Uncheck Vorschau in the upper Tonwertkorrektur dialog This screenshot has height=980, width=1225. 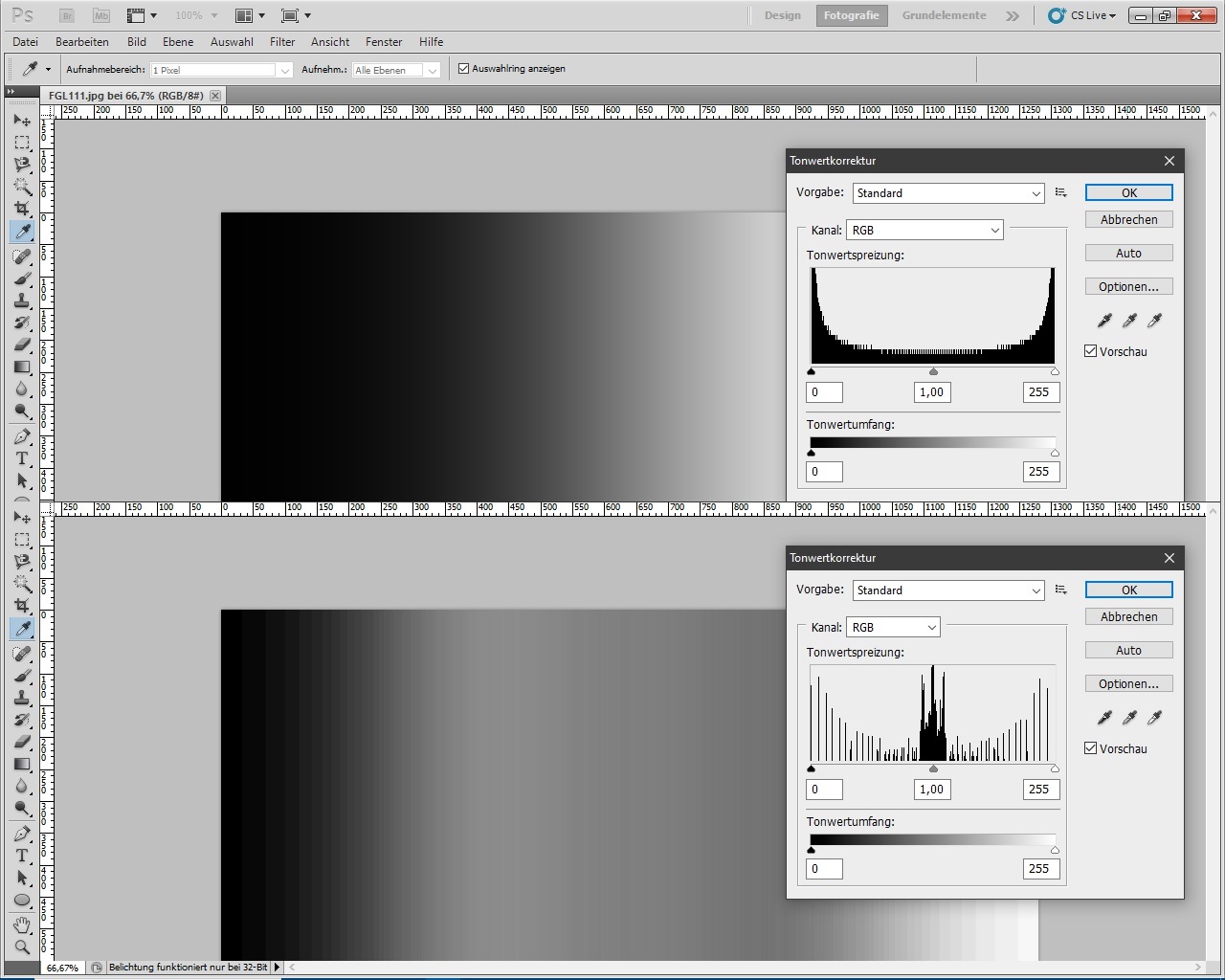tap(1091, 351)
